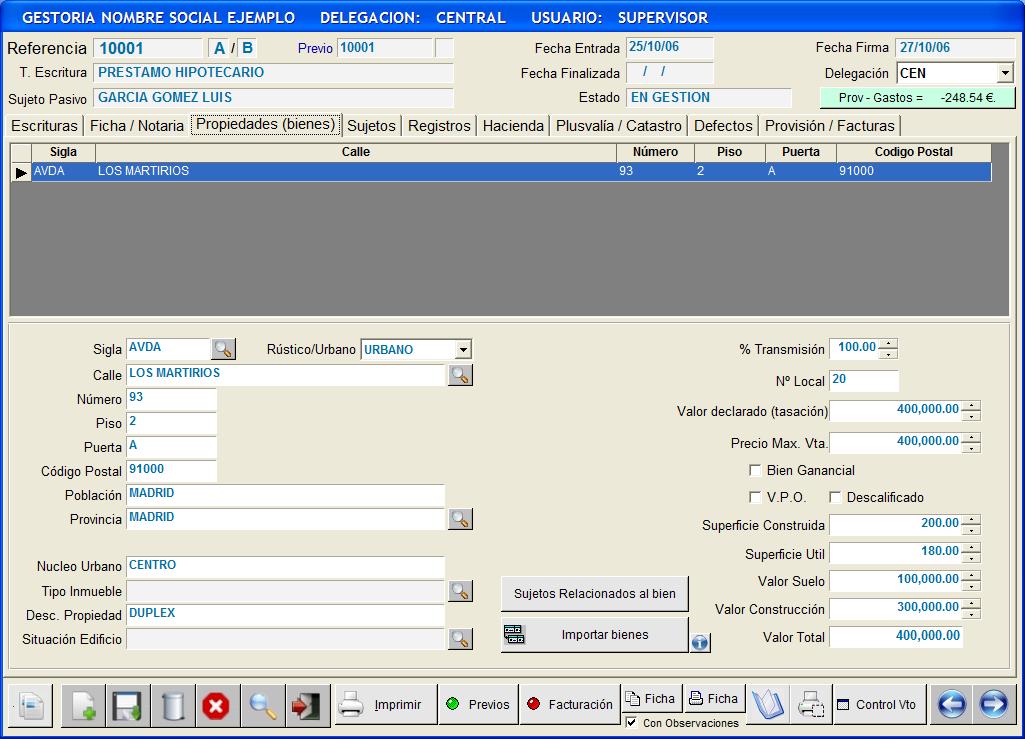Click the blue info icon near Importar bienes
Screen dimensions: 1025x739
699,643
